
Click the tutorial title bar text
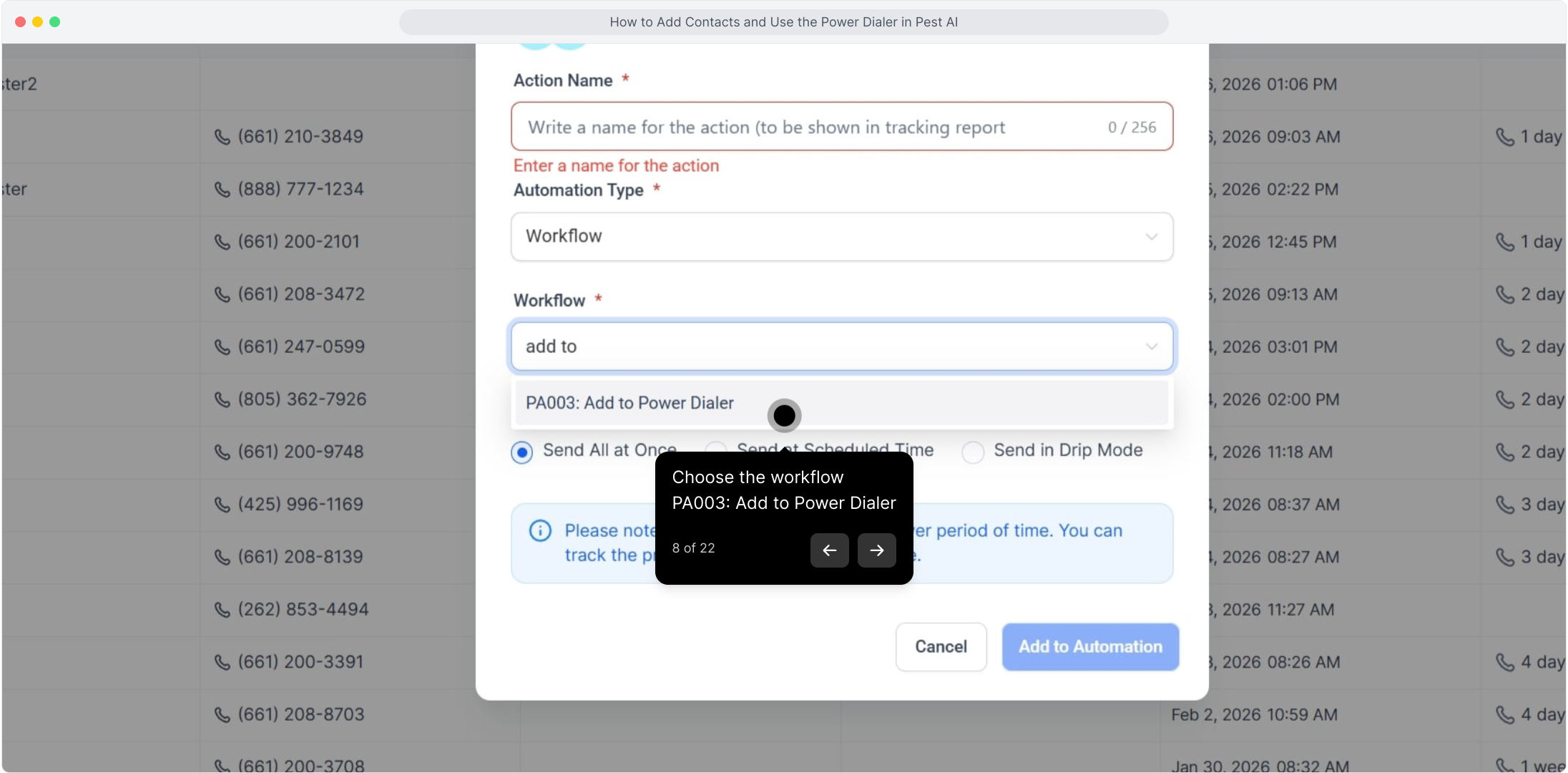pyautogui.click(x=783, y=22)
